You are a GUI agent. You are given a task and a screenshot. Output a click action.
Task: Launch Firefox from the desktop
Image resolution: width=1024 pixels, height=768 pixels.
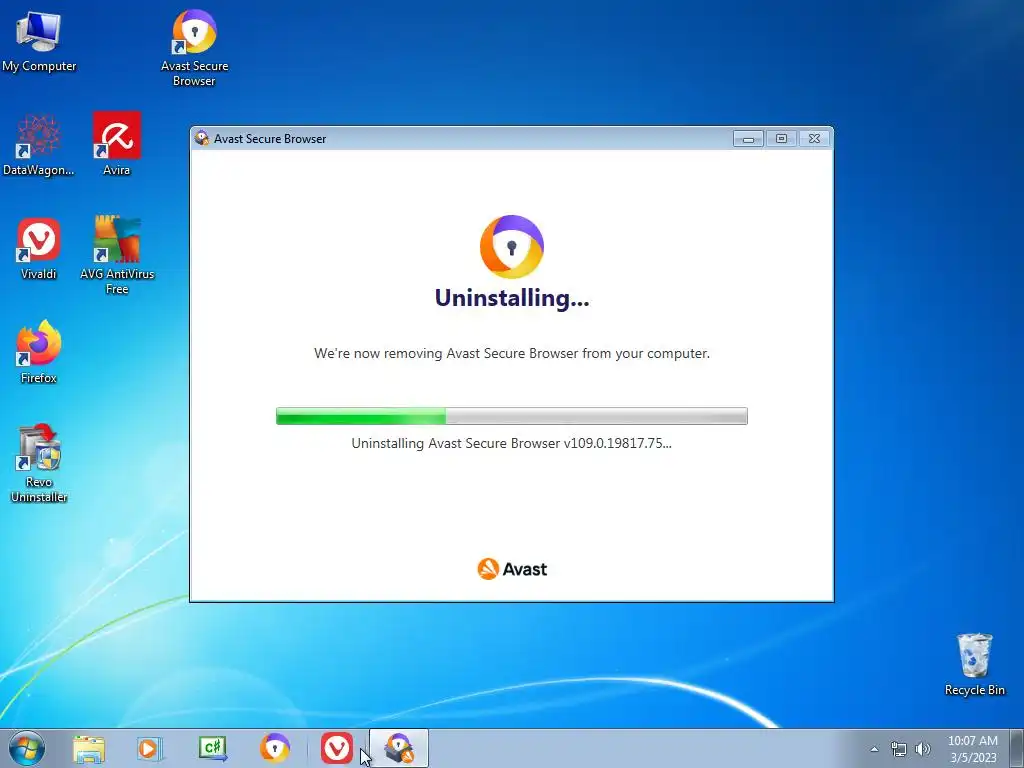click(x=39, y=352)
